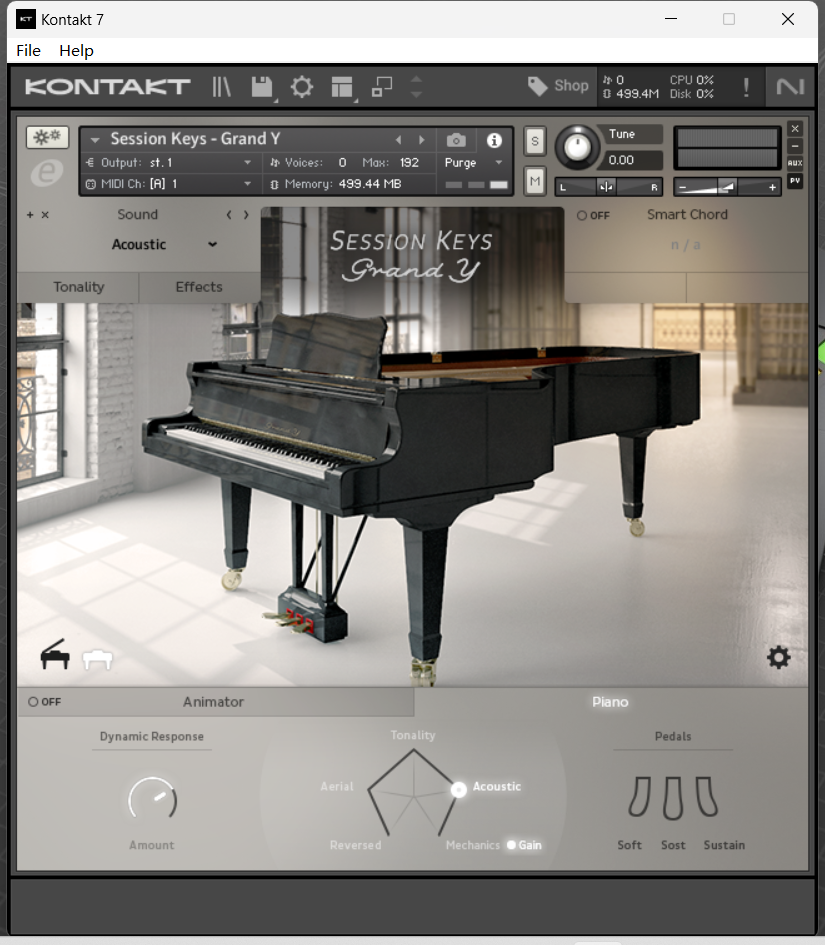
Task: Switch to the Effects tab
Action: point(199,287)
